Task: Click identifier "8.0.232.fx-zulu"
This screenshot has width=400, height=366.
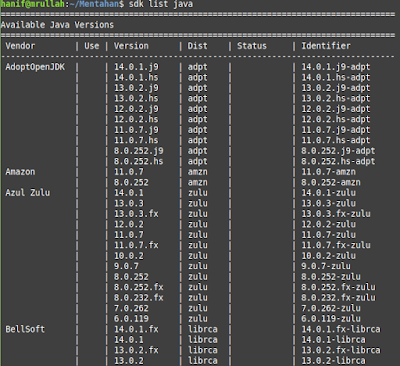Action: coord(338,298)
